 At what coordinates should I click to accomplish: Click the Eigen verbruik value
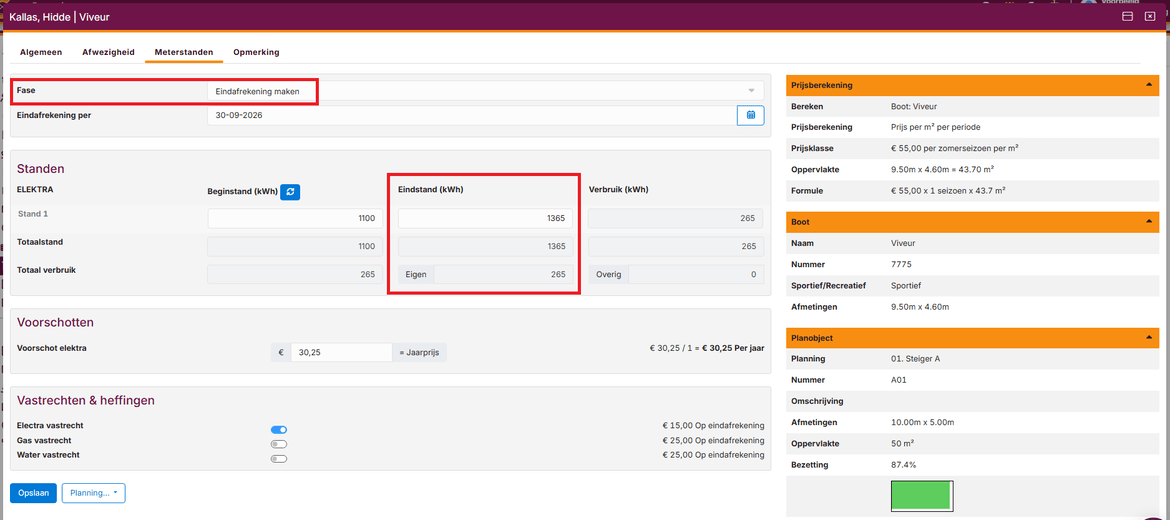pyautogui.click(x=504, y=275)
